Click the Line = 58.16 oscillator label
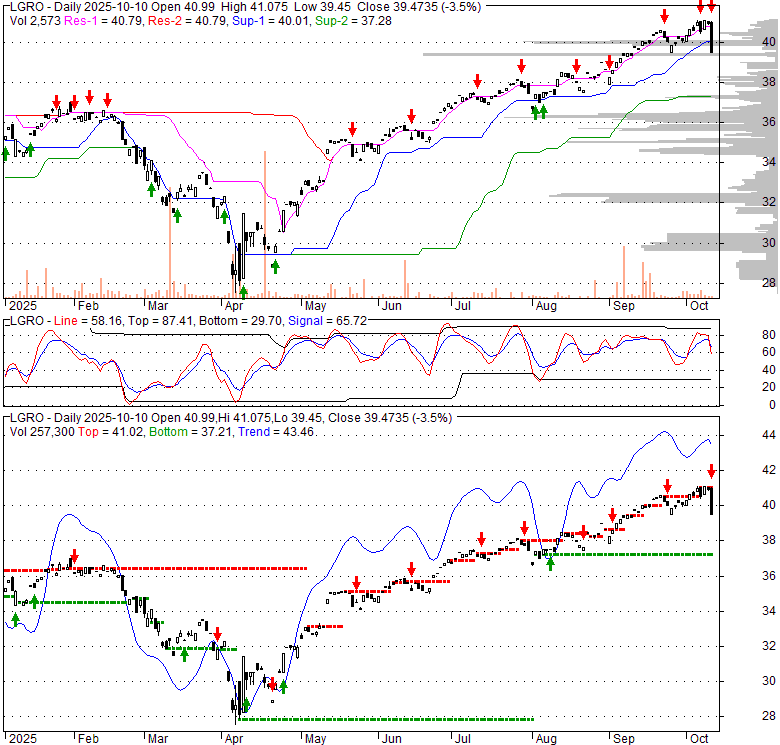The width and height of the screenshot is (780, 745). click(88, 321)
